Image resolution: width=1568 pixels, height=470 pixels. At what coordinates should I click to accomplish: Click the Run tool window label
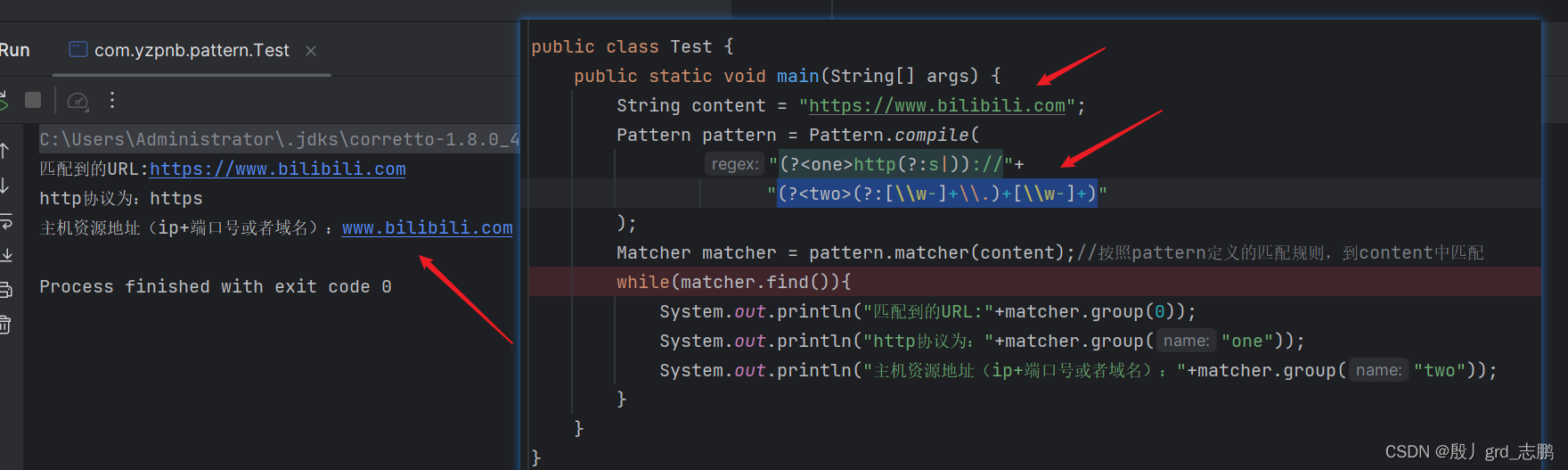coord(14,51)
